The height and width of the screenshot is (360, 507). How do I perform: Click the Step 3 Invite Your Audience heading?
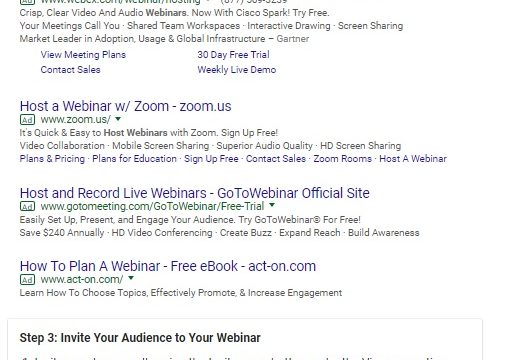[140, 338]
